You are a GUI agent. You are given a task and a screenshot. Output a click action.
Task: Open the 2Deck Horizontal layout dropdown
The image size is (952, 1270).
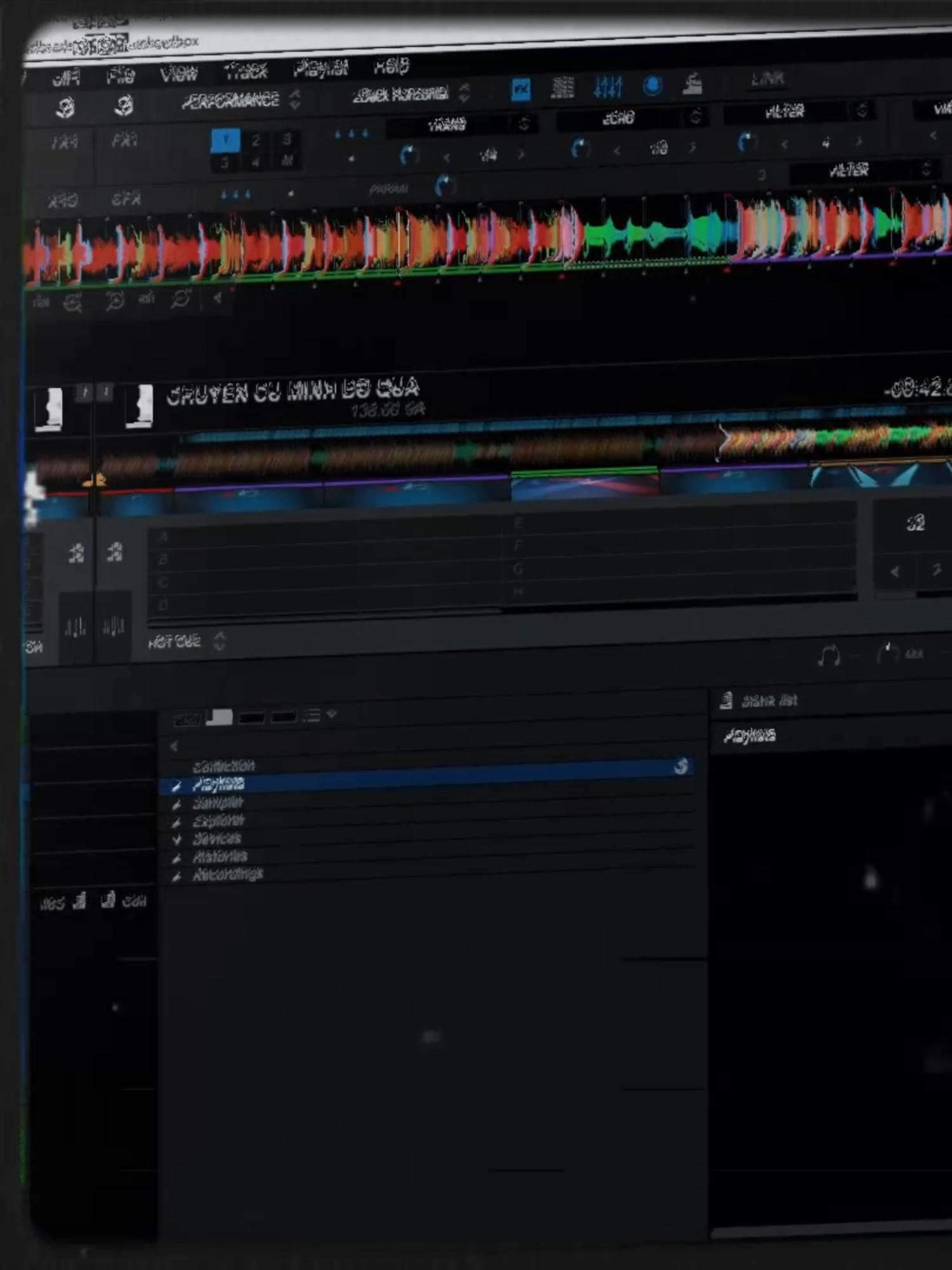(x=411, y=94)
